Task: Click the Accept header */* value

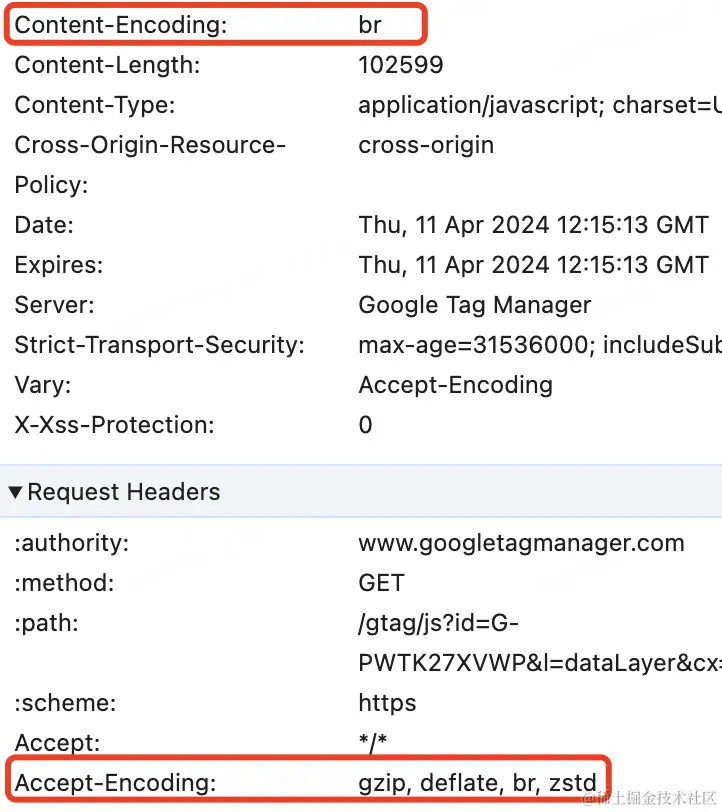Action: pos(372,744)
